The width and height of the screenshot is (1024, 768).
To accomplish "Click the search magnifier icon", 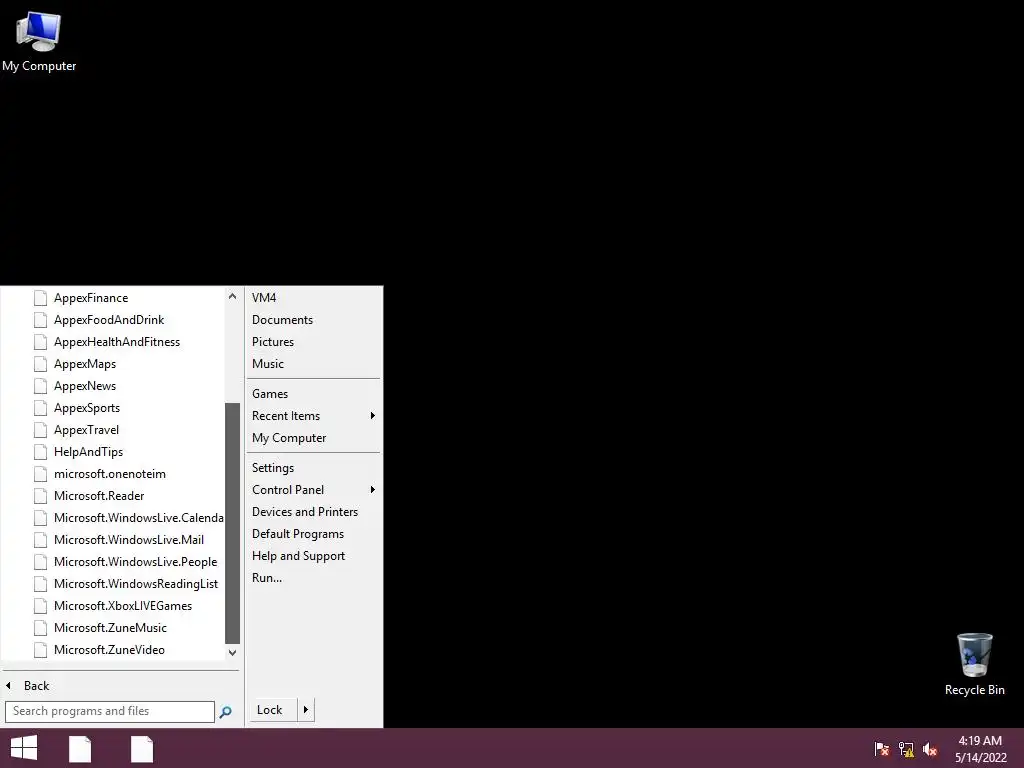I will (x=225, y=712).
